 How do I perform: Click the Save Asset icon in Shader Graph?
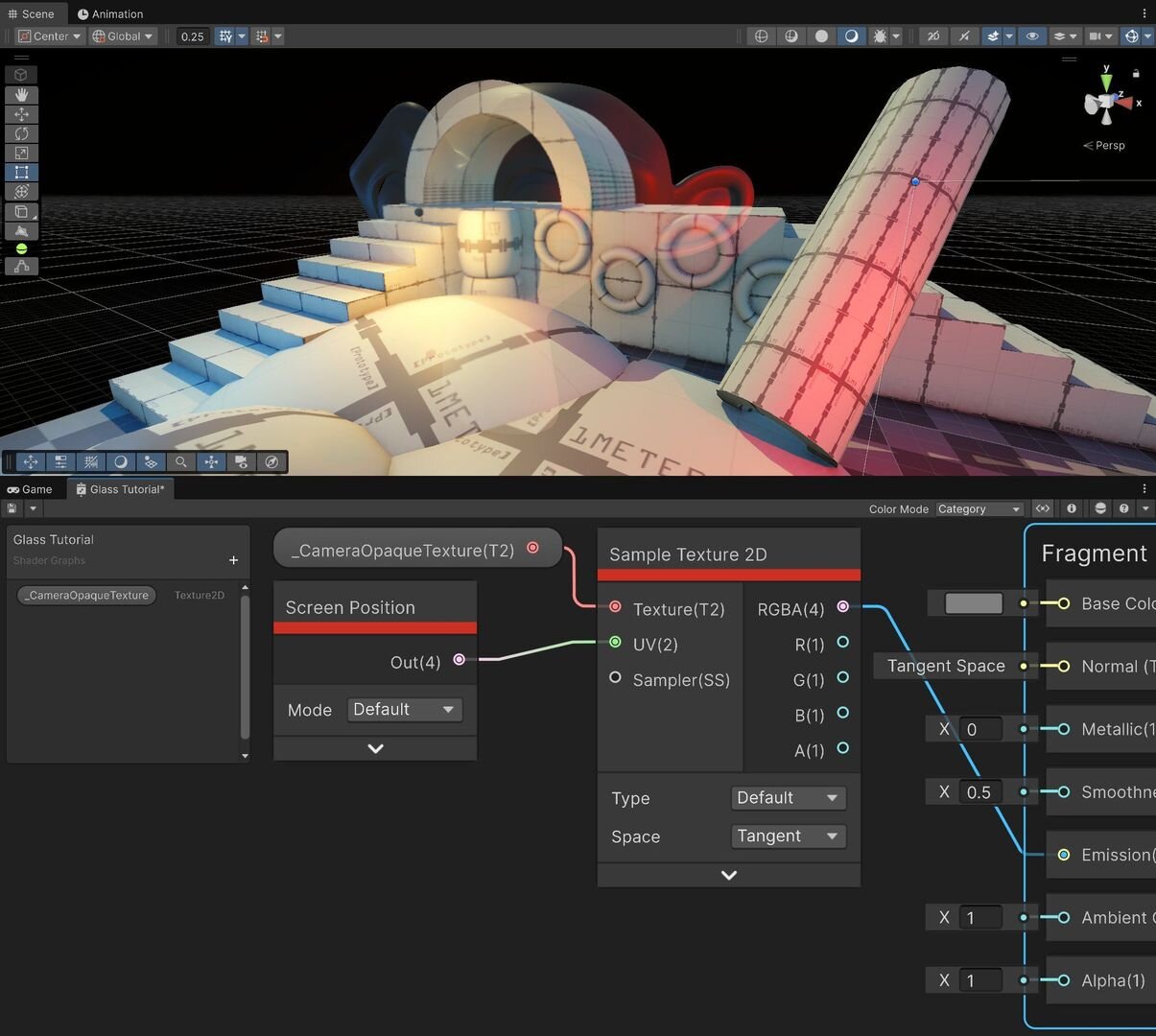pyautogui.click(x=12, y=508)
